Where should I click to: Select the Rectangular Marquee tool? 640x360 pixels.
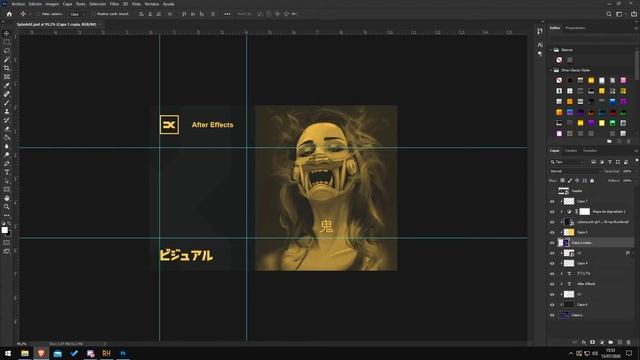pos(7,42)
